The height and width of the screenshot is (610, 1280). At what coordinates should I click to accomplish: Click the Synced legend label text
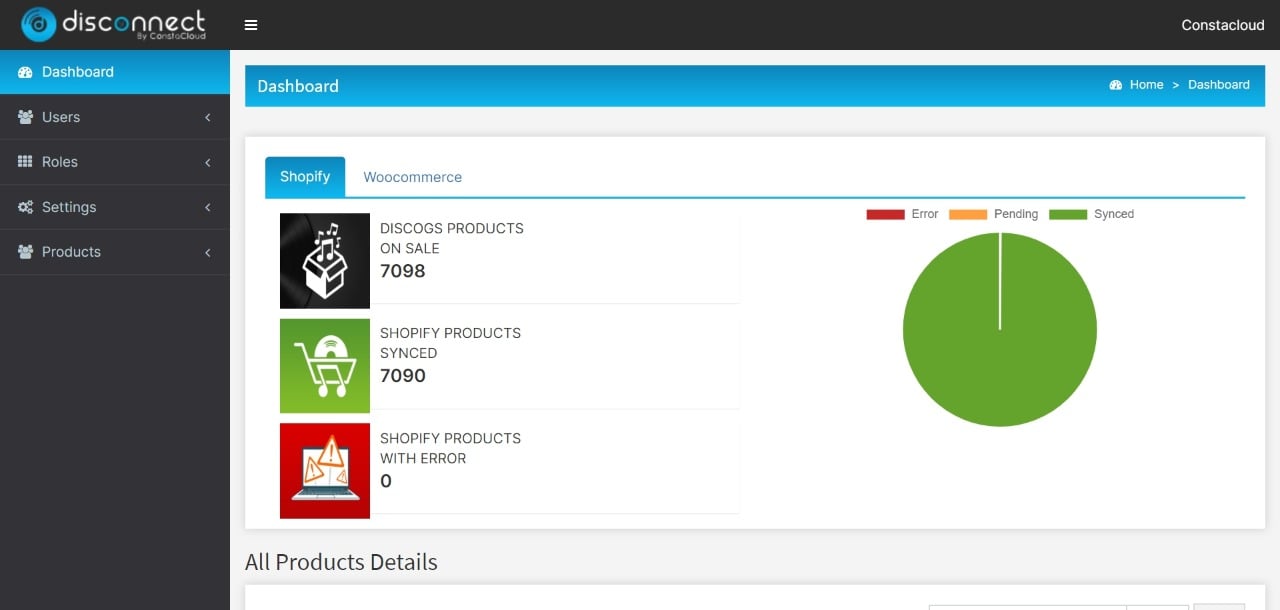point(1114,214)
